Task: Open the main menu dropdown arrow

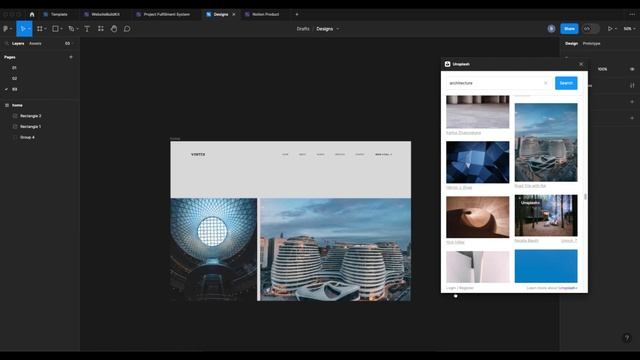Action: (x=11, y=29)
